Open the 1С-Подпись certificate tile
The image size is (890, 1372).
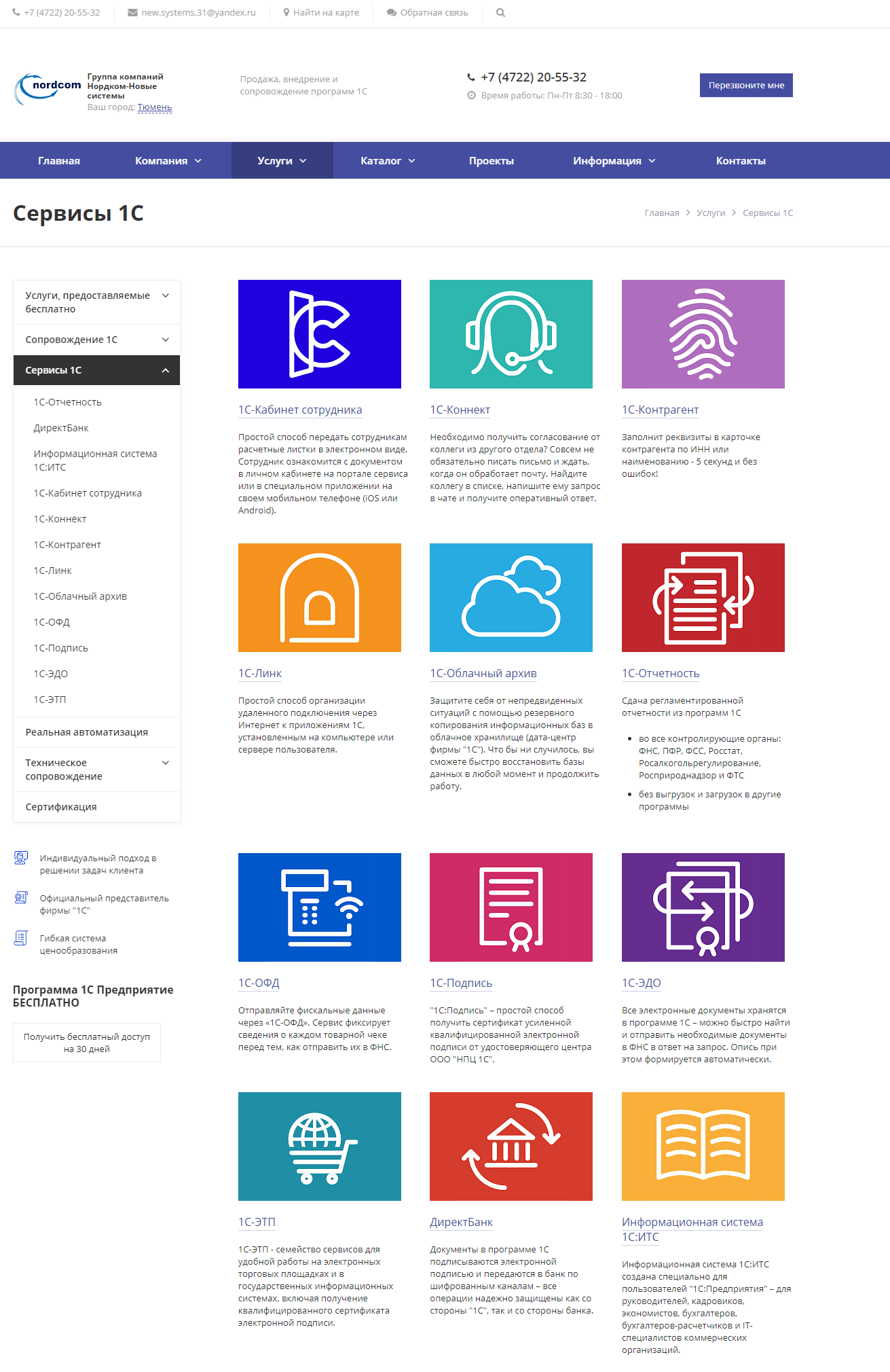511,907
